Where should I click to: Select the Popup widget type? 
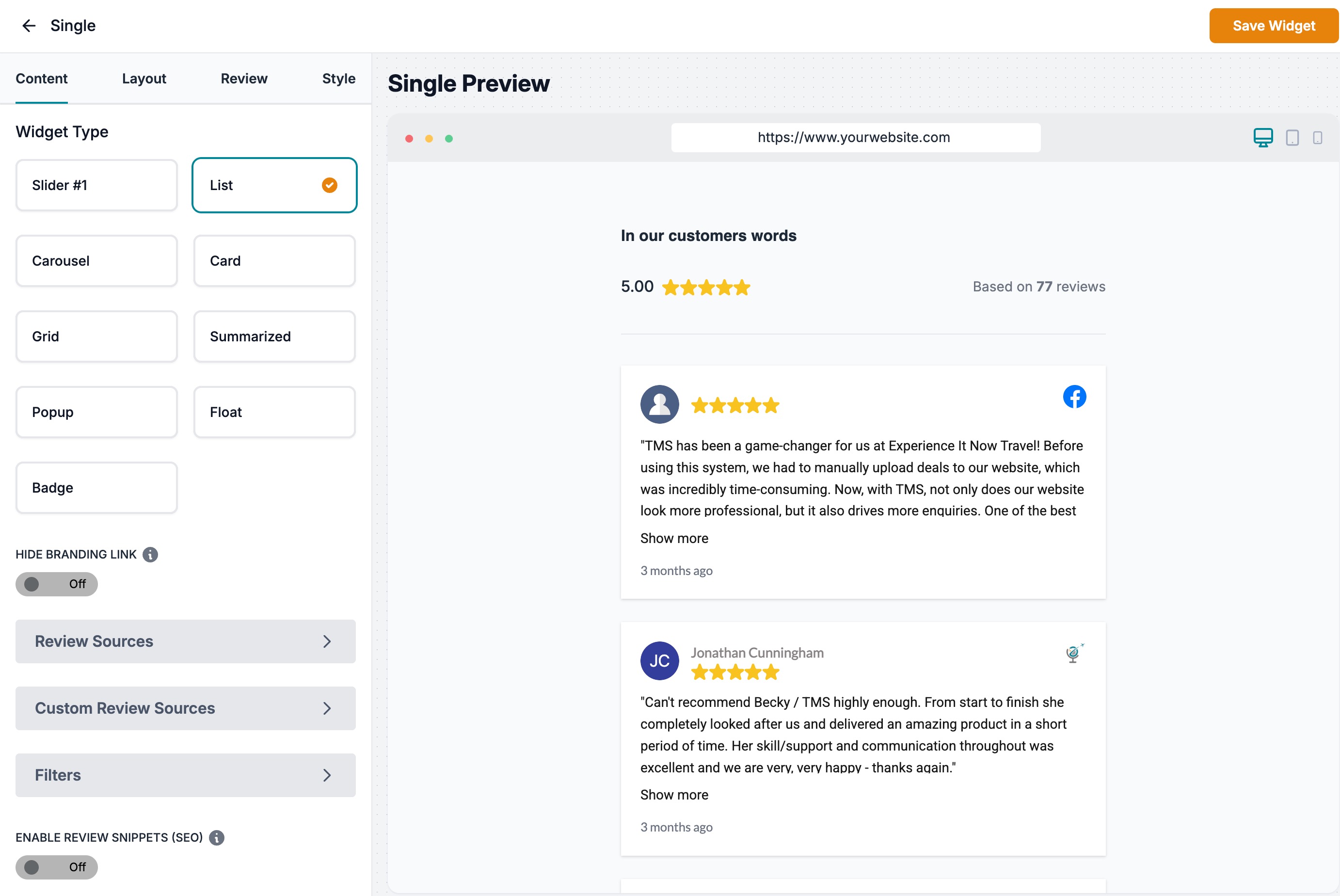coord(96,412)
